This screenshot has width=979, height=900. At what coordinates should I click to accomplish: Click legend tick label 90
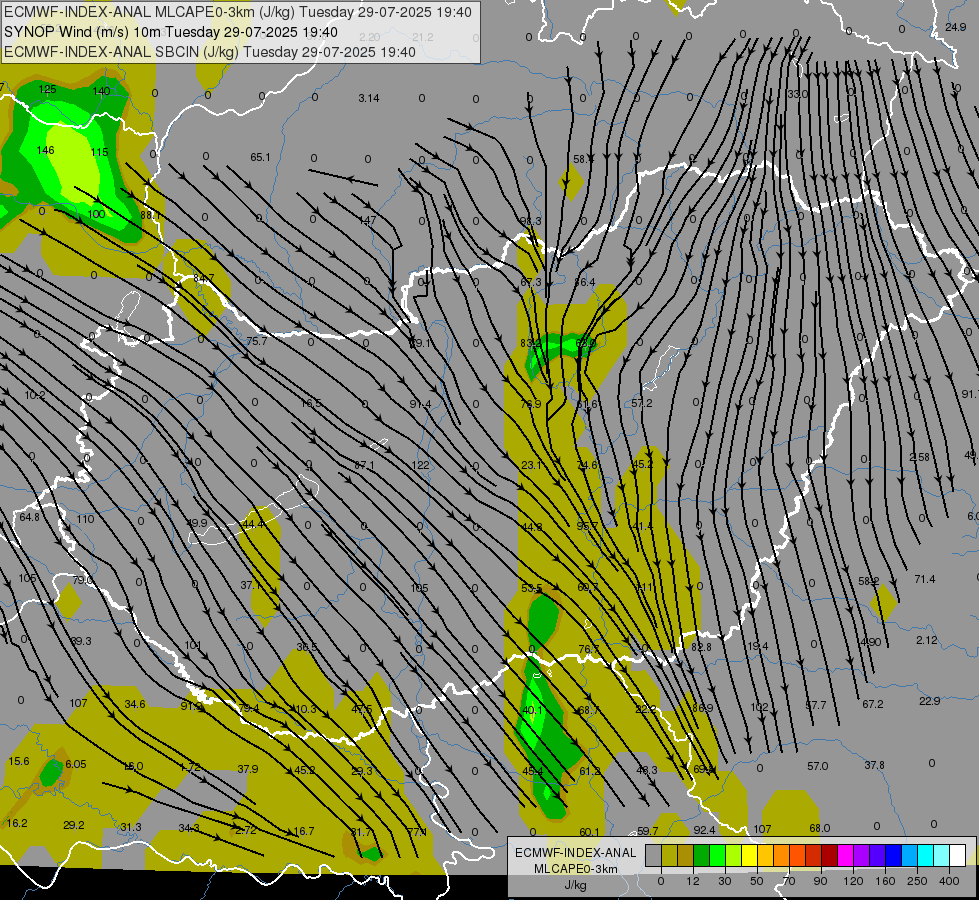point(820,881)
